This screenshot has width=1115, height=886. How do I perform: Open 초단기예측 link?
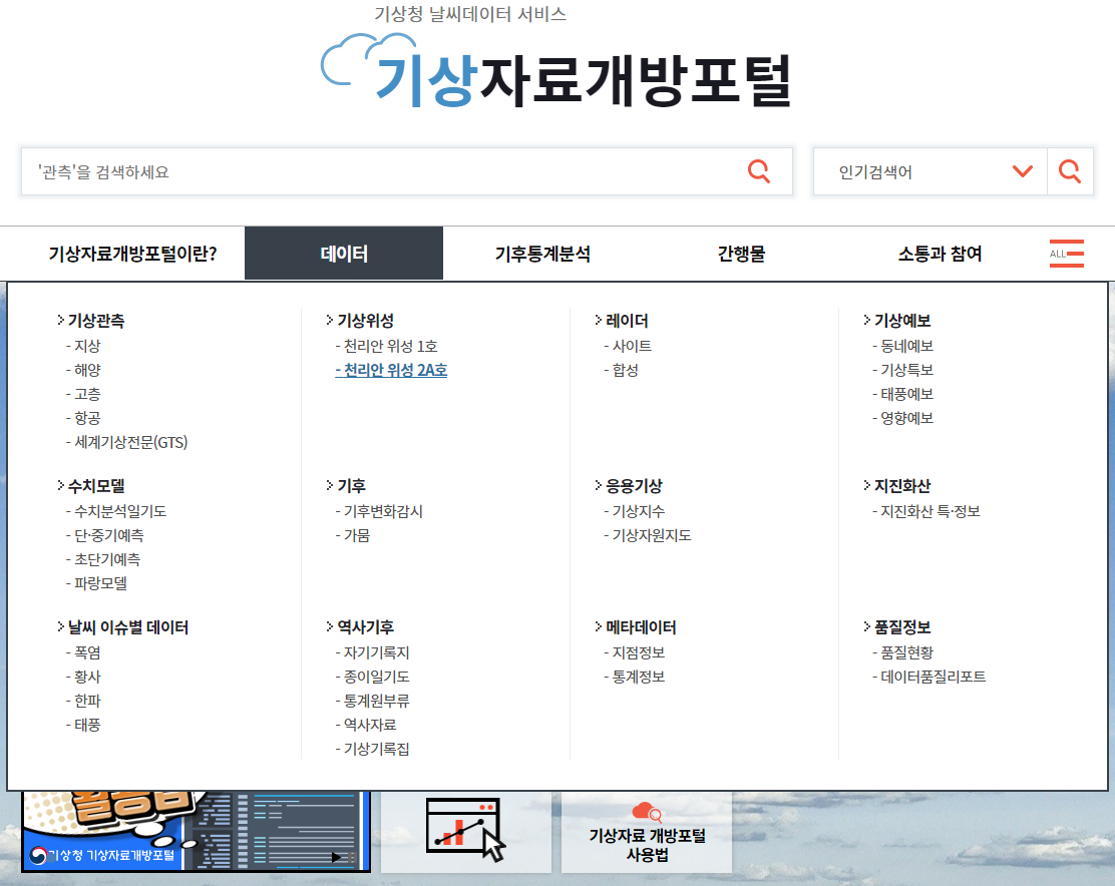point(103,560)
